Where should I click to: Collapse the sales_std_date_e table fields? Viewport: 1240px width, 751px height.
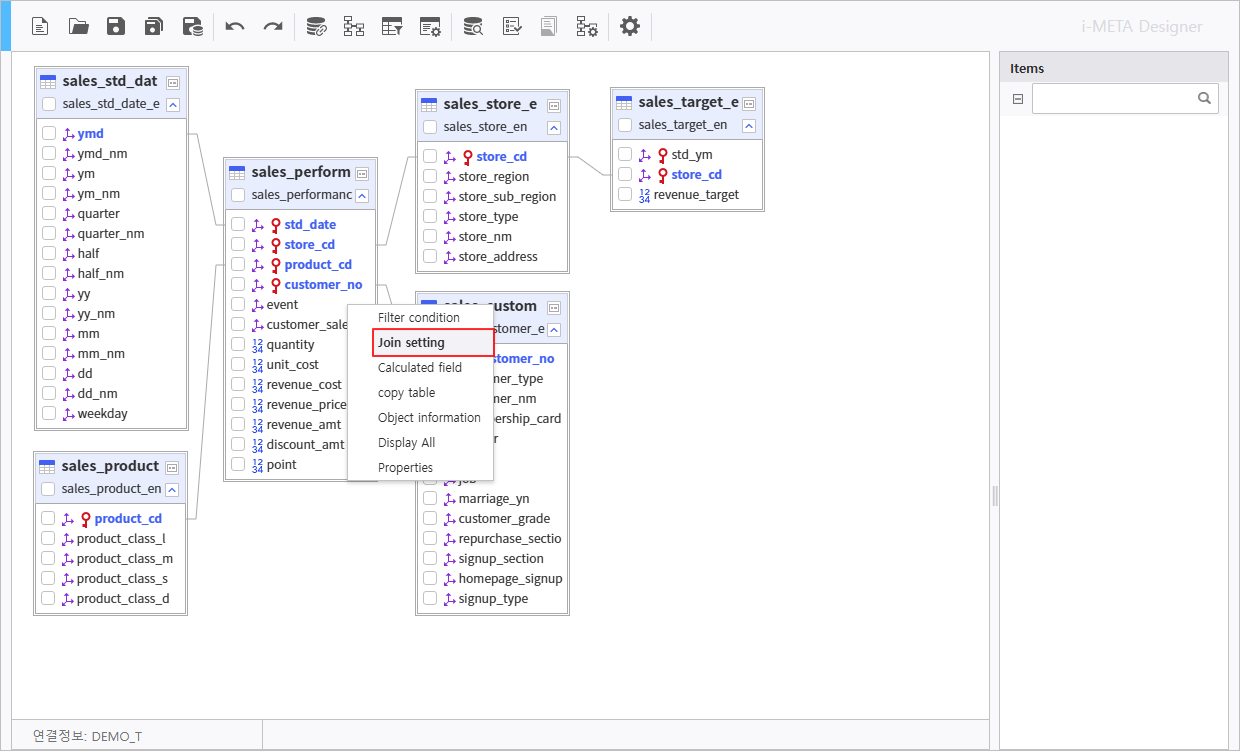[x=173, y=104]
